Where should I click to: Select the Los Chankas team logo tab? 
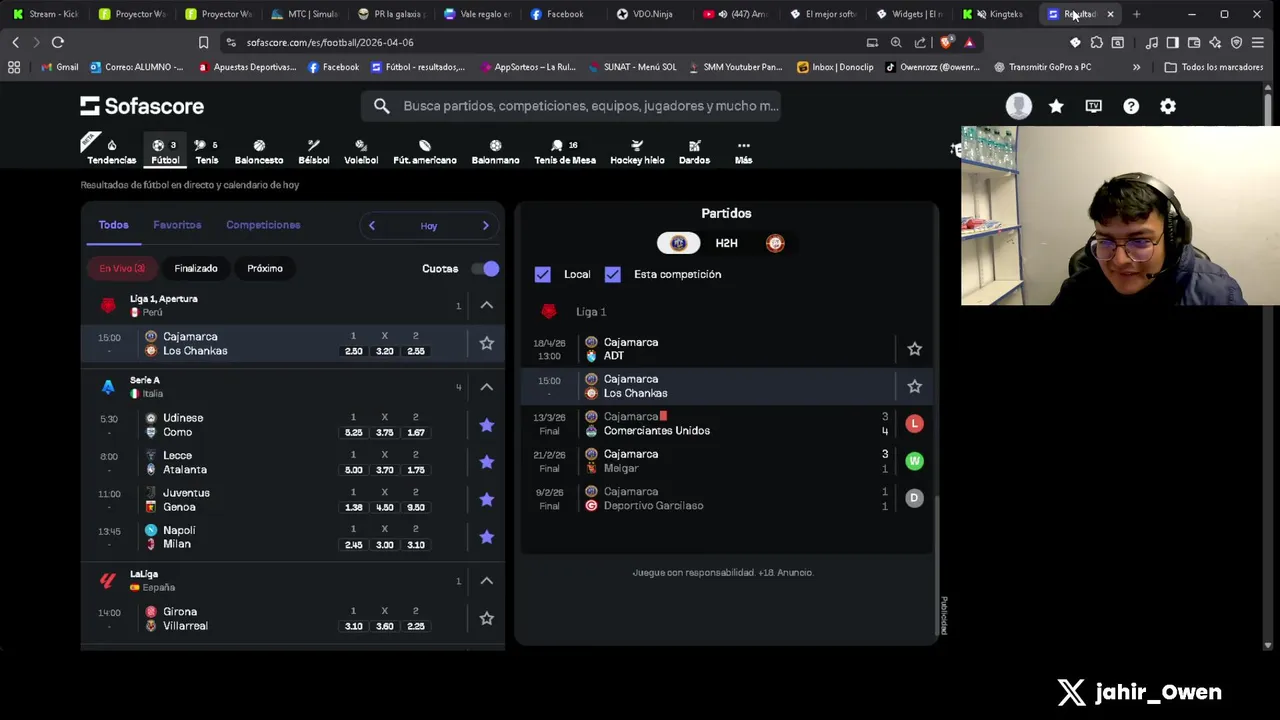775,243
